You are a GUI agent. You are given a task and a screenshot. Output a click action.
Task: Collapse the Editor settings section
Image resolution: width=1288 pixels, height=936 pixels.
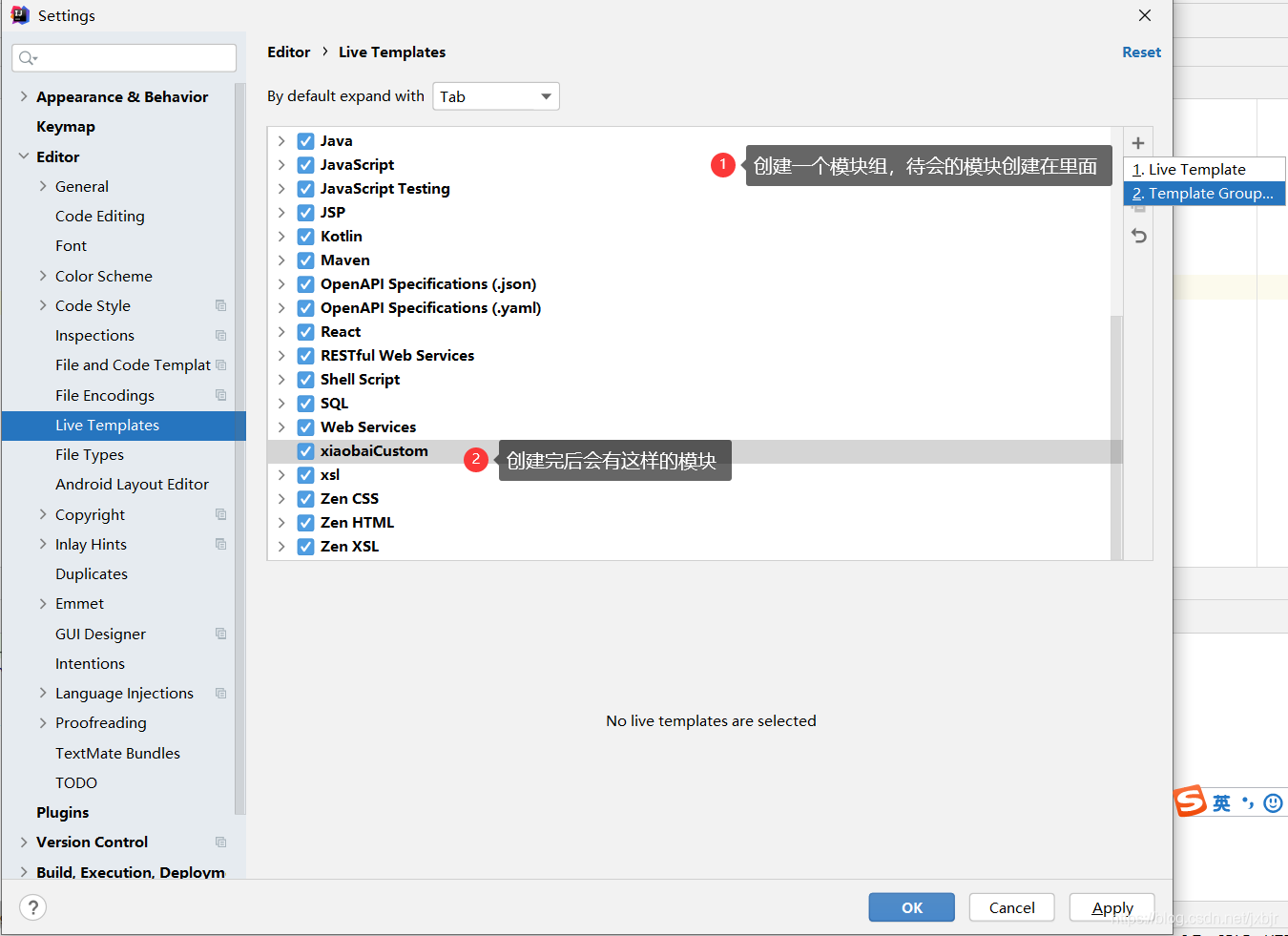point(24,156)
